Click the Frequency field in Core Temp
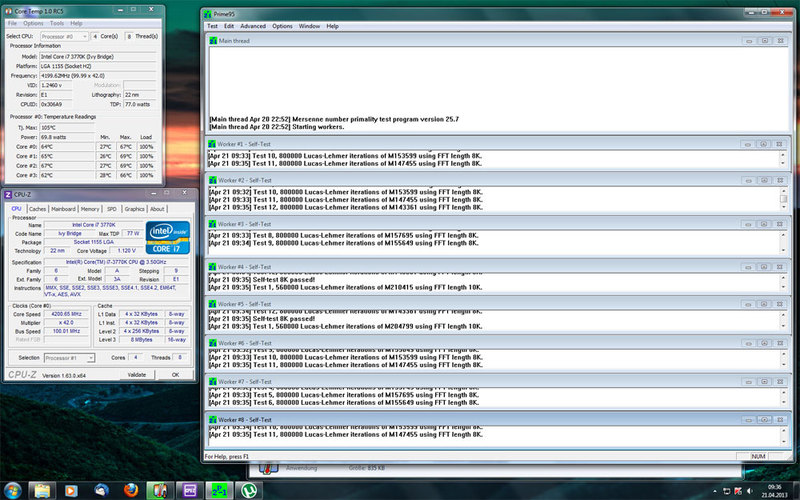The image size is (800, 500). pyautogui.click(x=98, y=76)
